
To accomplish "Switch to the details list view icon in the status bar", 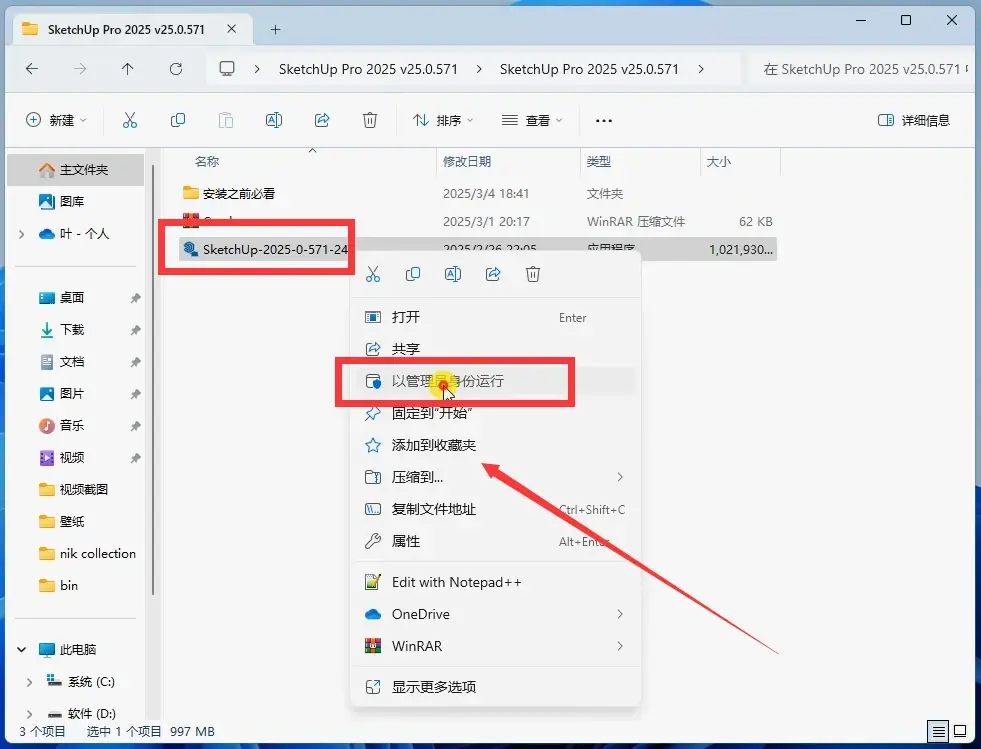I will [x=938, y=731].
